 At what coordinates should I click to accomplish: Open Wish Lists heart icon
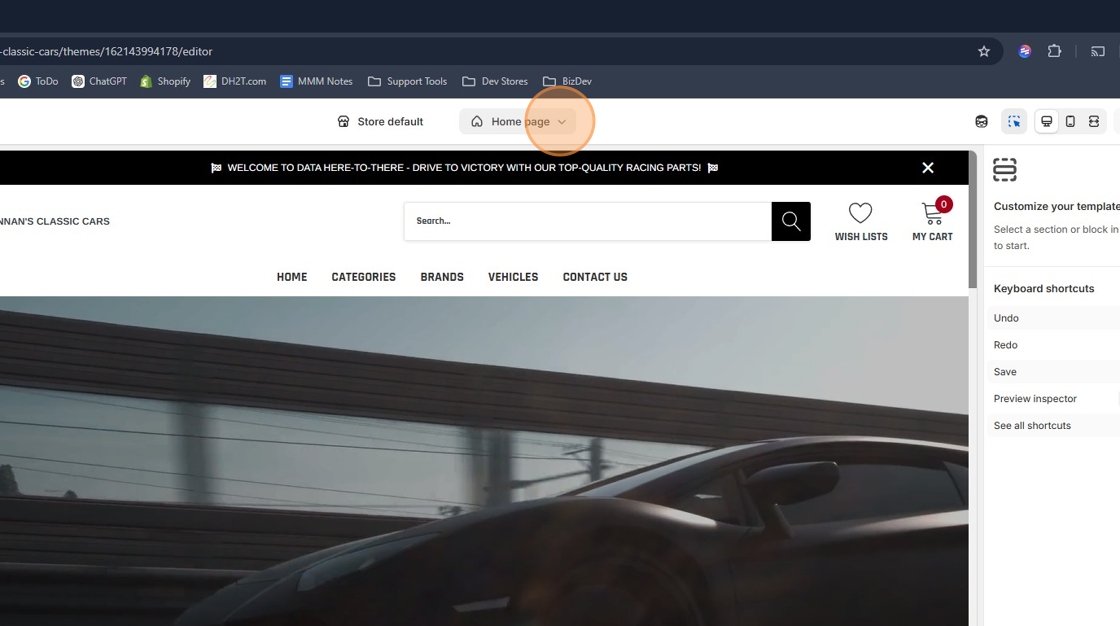pos(860,213)
